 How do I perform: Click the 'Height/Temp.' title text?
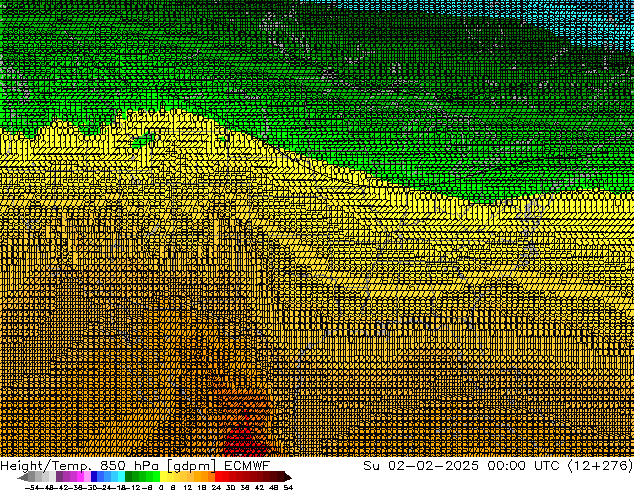47,465
